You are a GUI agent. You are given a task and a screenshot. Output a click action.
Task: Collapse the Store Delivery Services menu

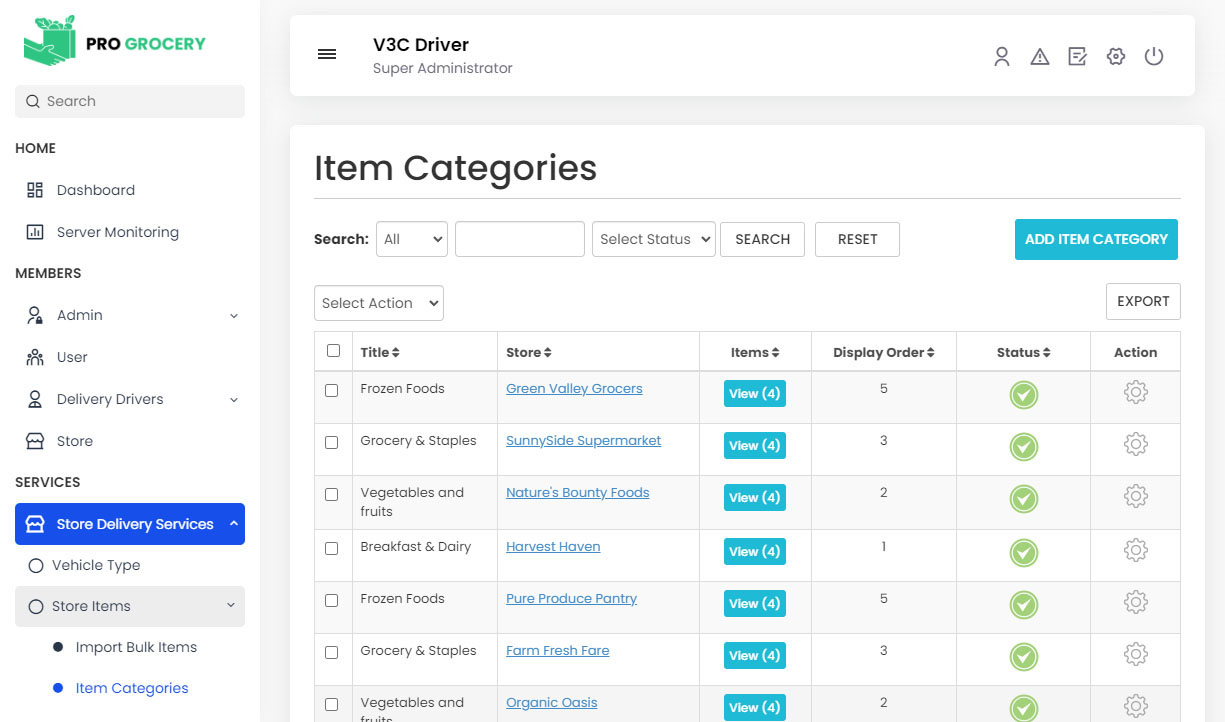tap(130, 524)
